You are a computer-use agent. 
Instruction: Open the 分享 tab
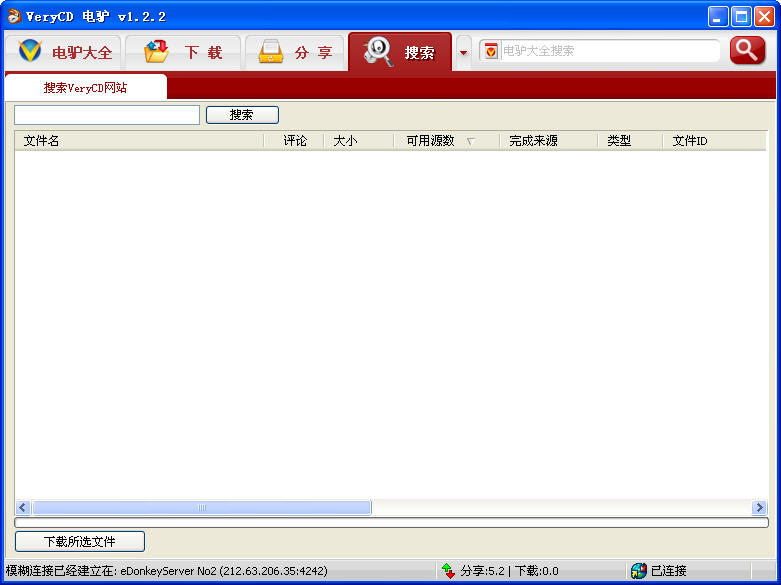click(294, 53)
